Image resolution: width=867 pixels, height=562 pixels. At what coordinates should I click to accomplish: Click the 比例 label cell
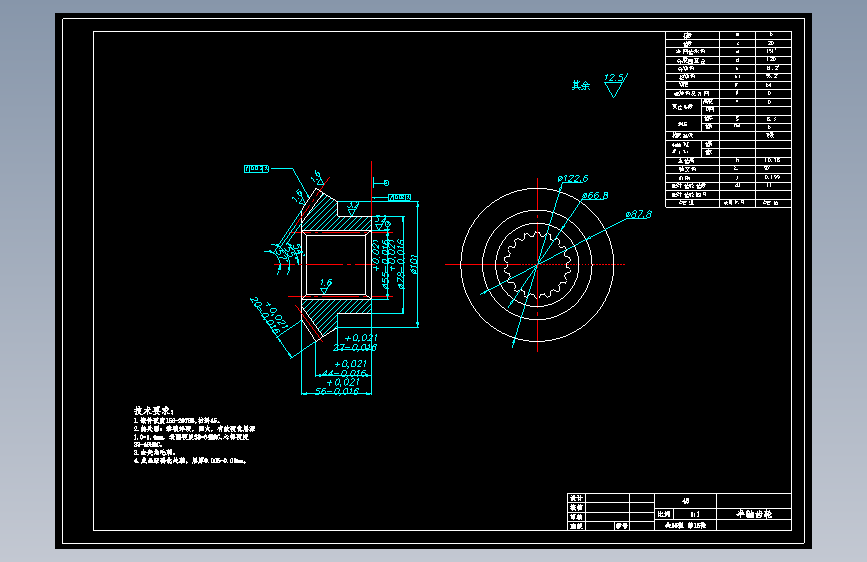(664, 514)
